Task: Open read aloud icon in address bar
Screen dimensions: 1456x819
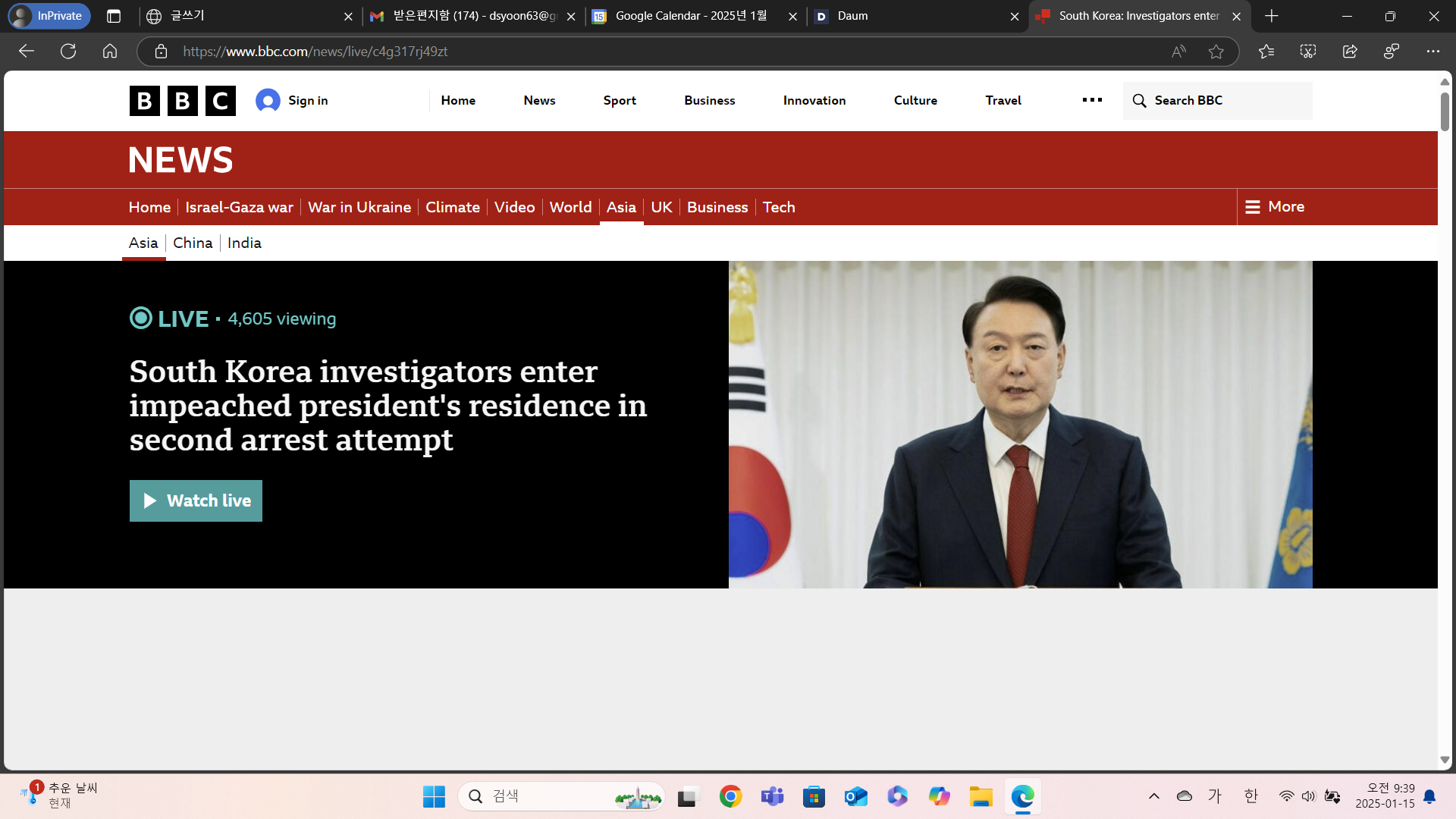Action: point(1178,52)
